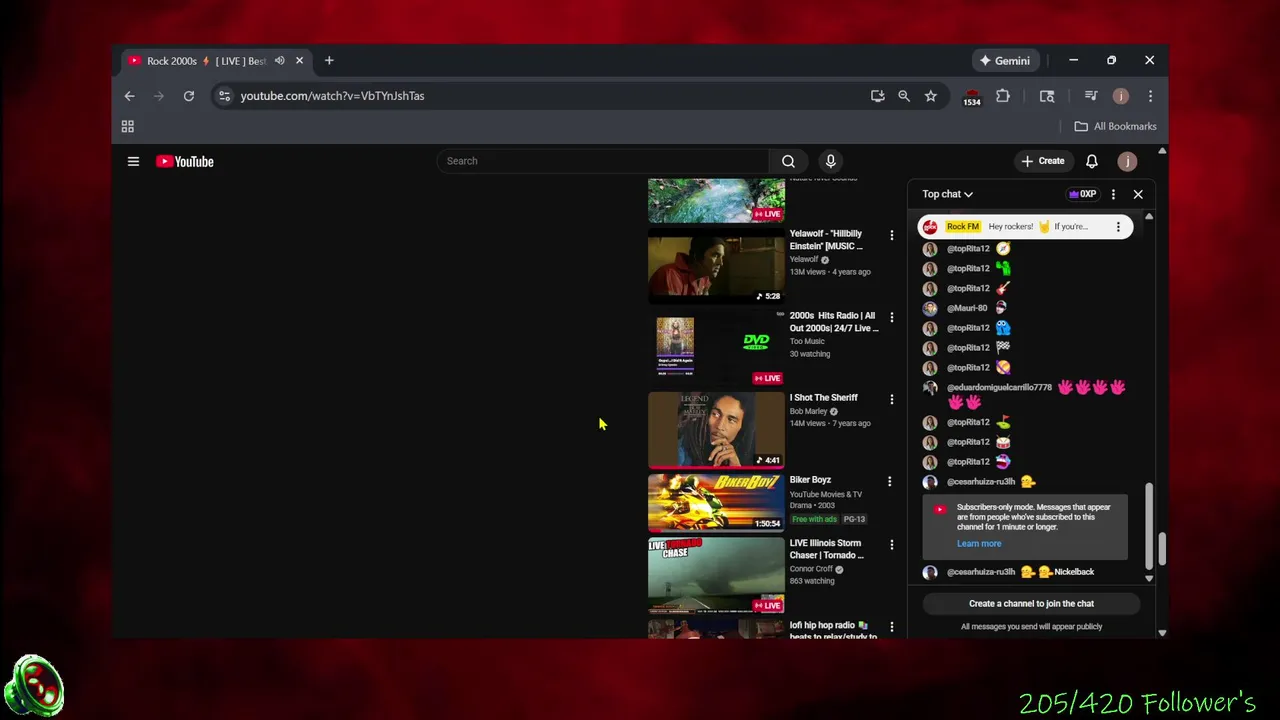The height and width of the screenshot is (720, 1280).
Task: Open the YouTube guide hamburger menu
Action: pos(133,161)
